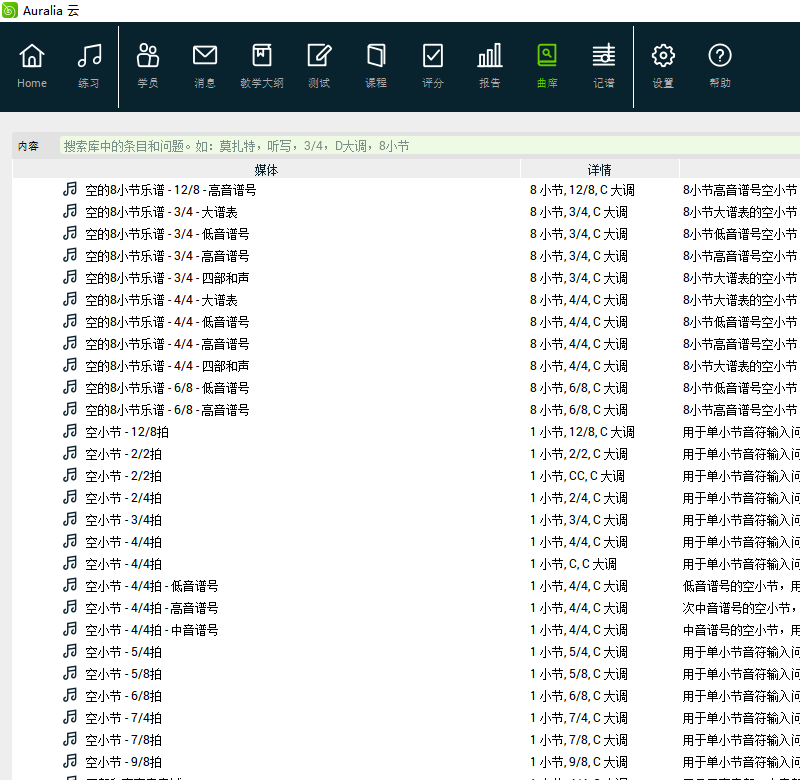The height and width of the screenshot is (780, 800).
Task: Open the 帮助 (help) icon
Action: (720, 66)
